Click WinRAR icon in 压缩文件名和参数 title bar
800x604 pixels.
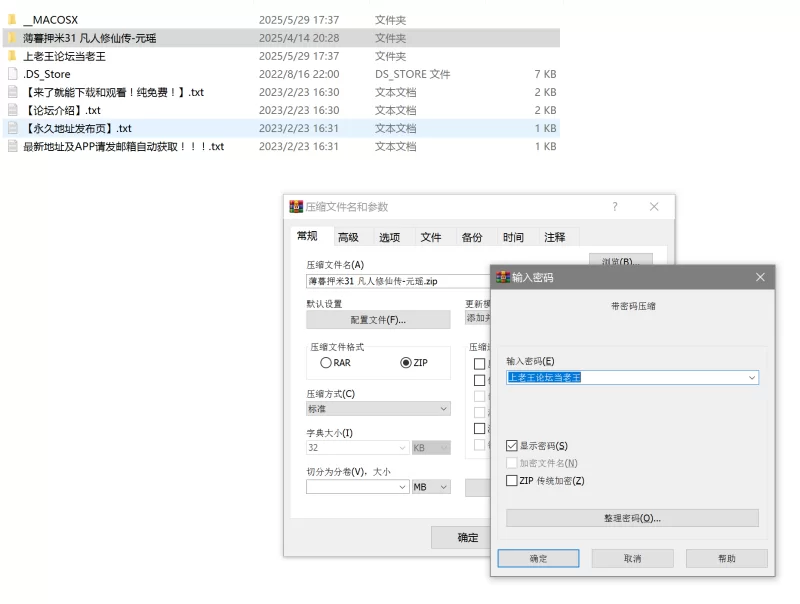296,207
